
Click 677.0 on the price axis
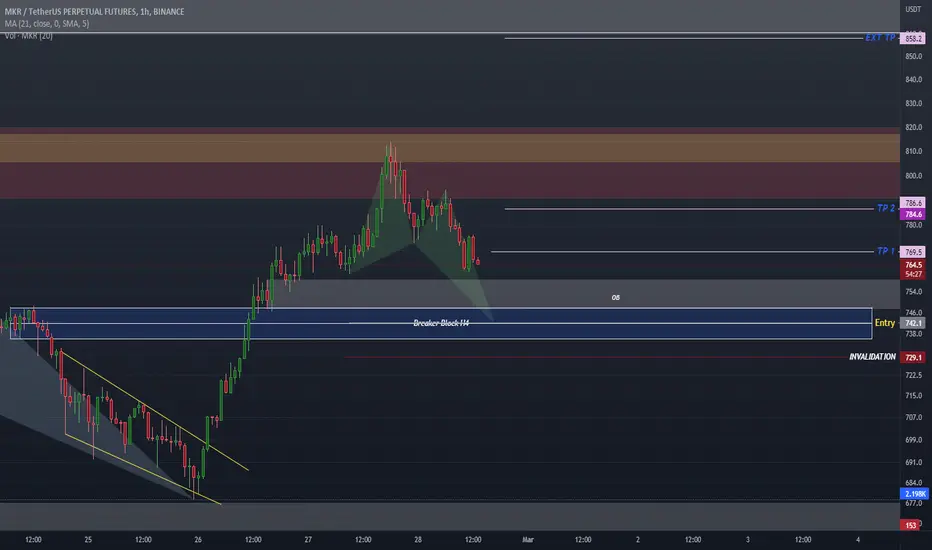[914, 504]
